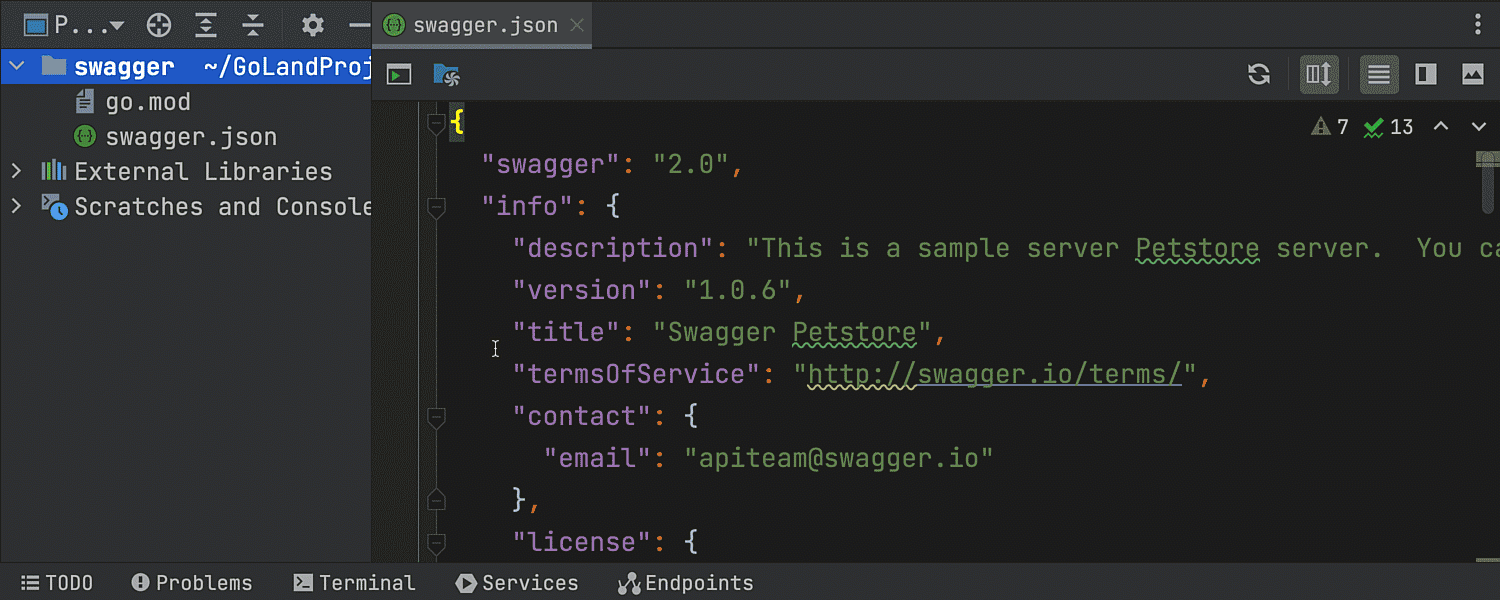
Task: Refresh the Swagger preview
Action: 1259,74
